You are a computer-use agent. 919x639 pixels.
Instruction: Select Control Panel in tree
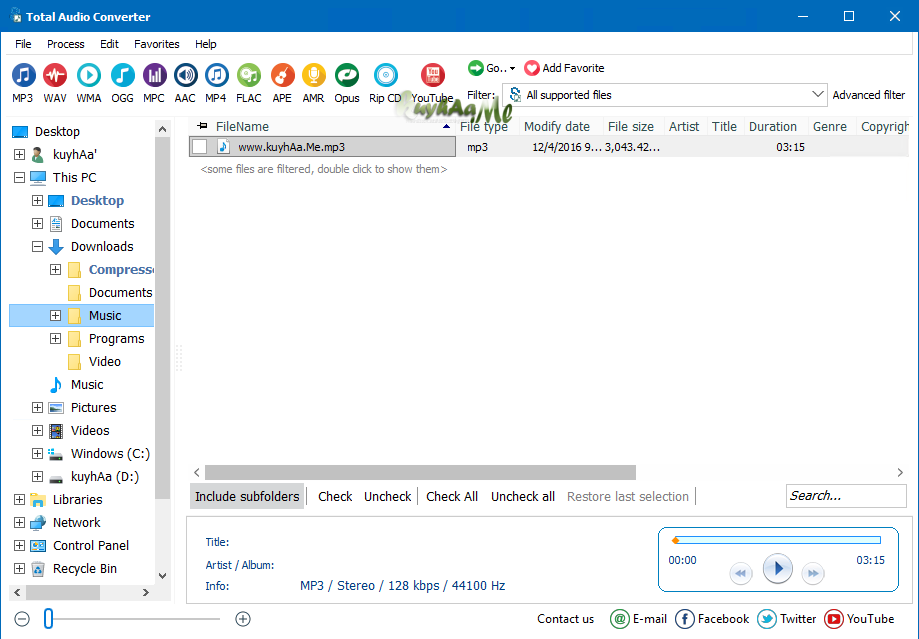91,546
